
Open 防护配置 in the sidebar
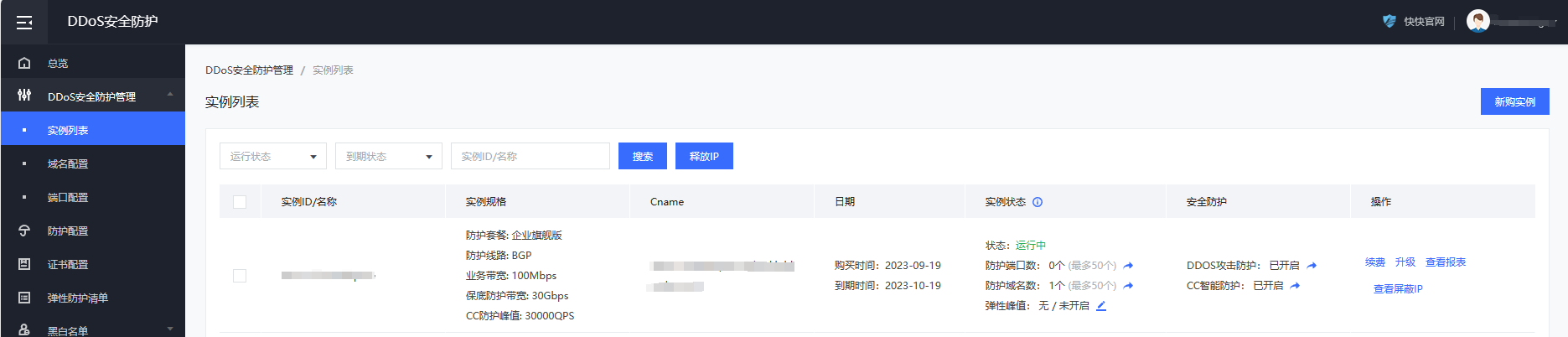tap(68, 231)
